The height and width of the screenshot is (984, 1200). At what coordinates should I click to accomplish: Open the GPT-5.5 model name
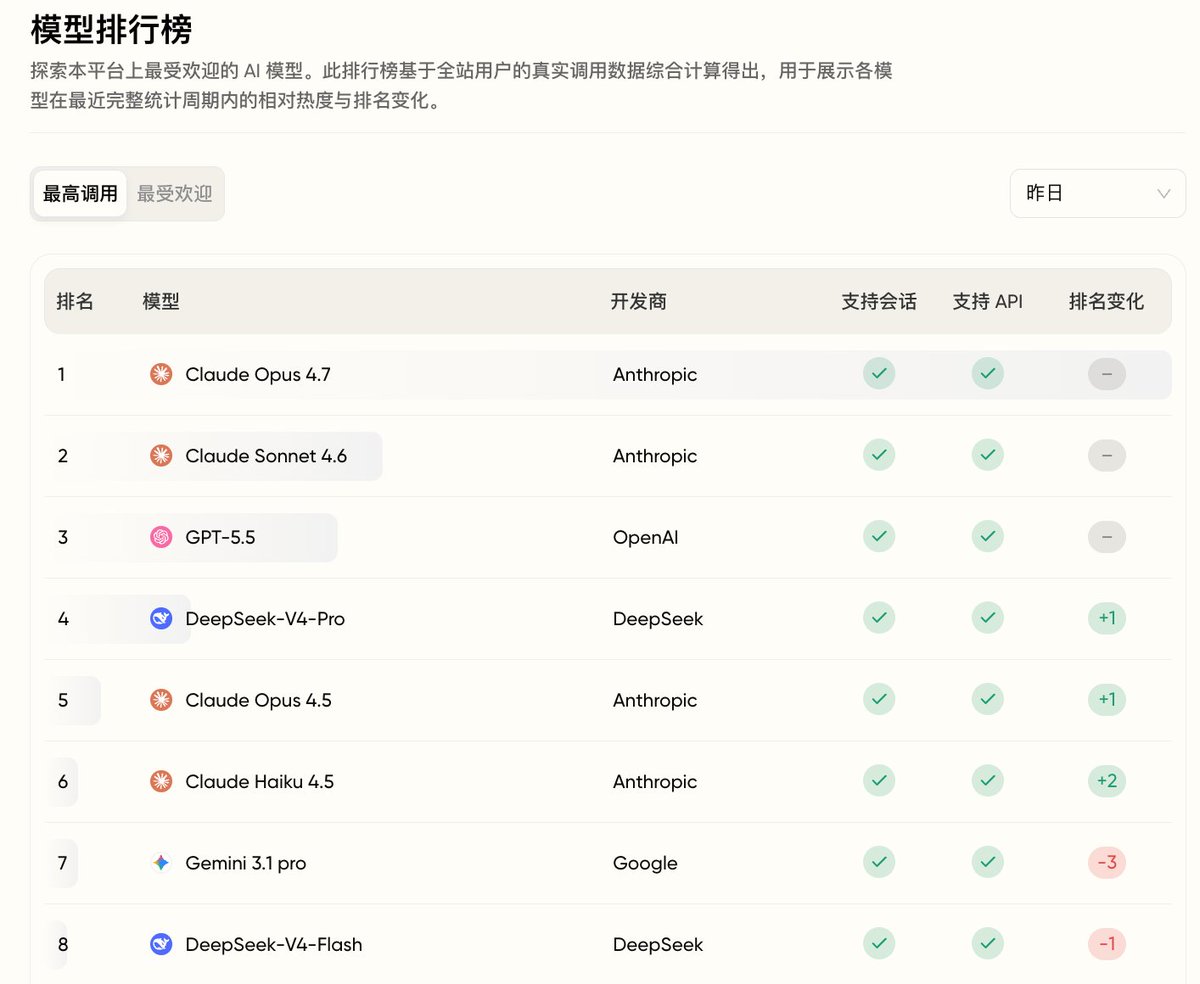coord(220,538)
